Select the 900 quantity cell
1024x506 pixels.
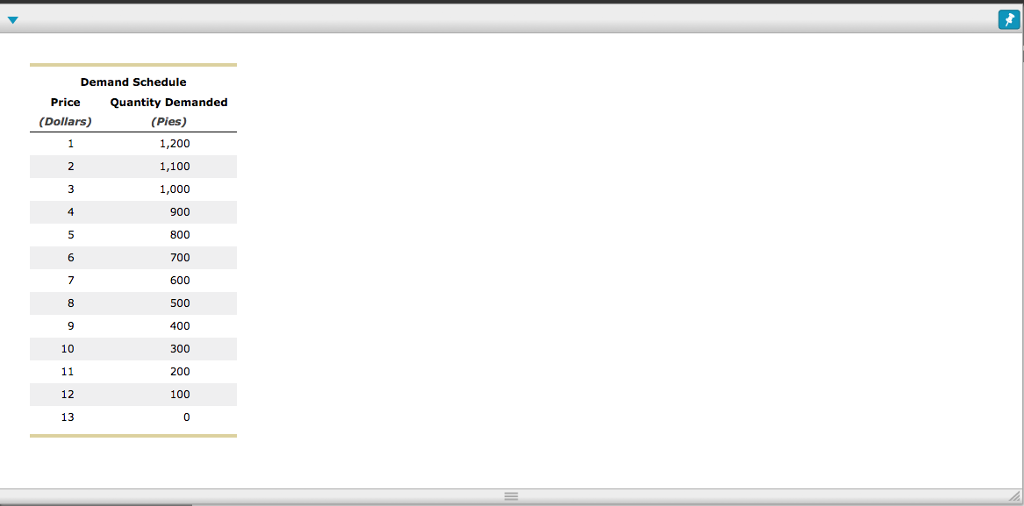[x=180, y=212]
